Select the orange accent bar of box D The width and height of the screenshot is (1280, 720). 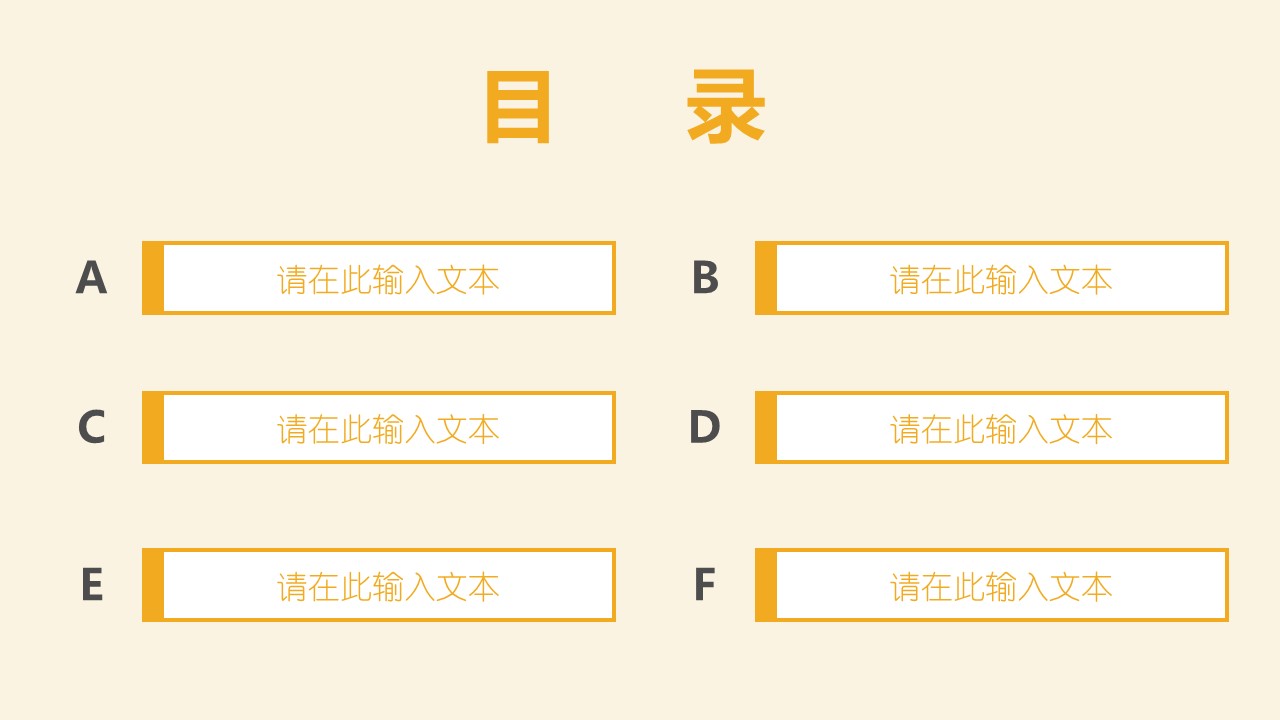[766, 428]
